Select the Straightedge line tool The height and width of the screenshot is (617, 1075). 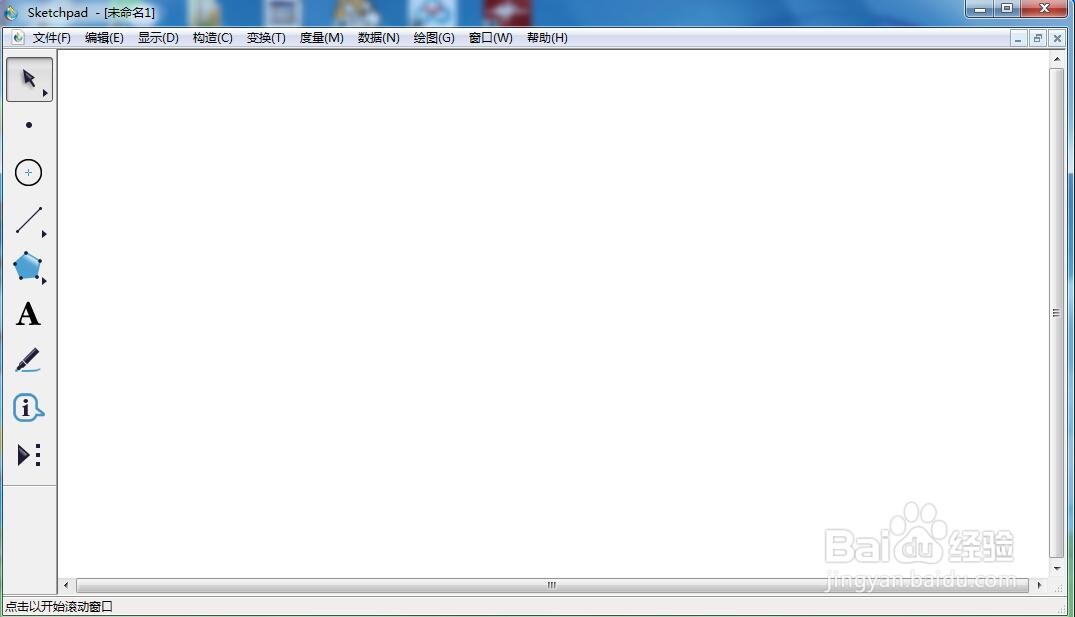click(x=29, y=220)
